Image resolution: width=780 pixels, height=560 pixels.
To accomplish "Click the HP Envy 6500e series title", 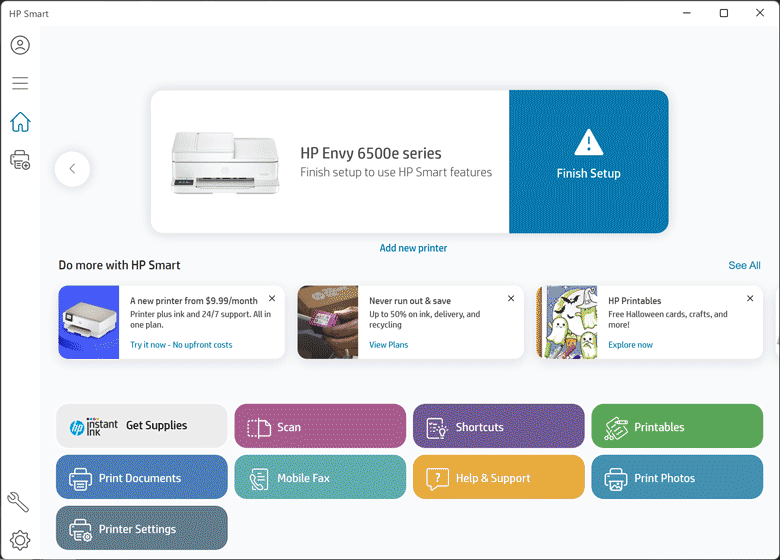I will pos(371,153).
